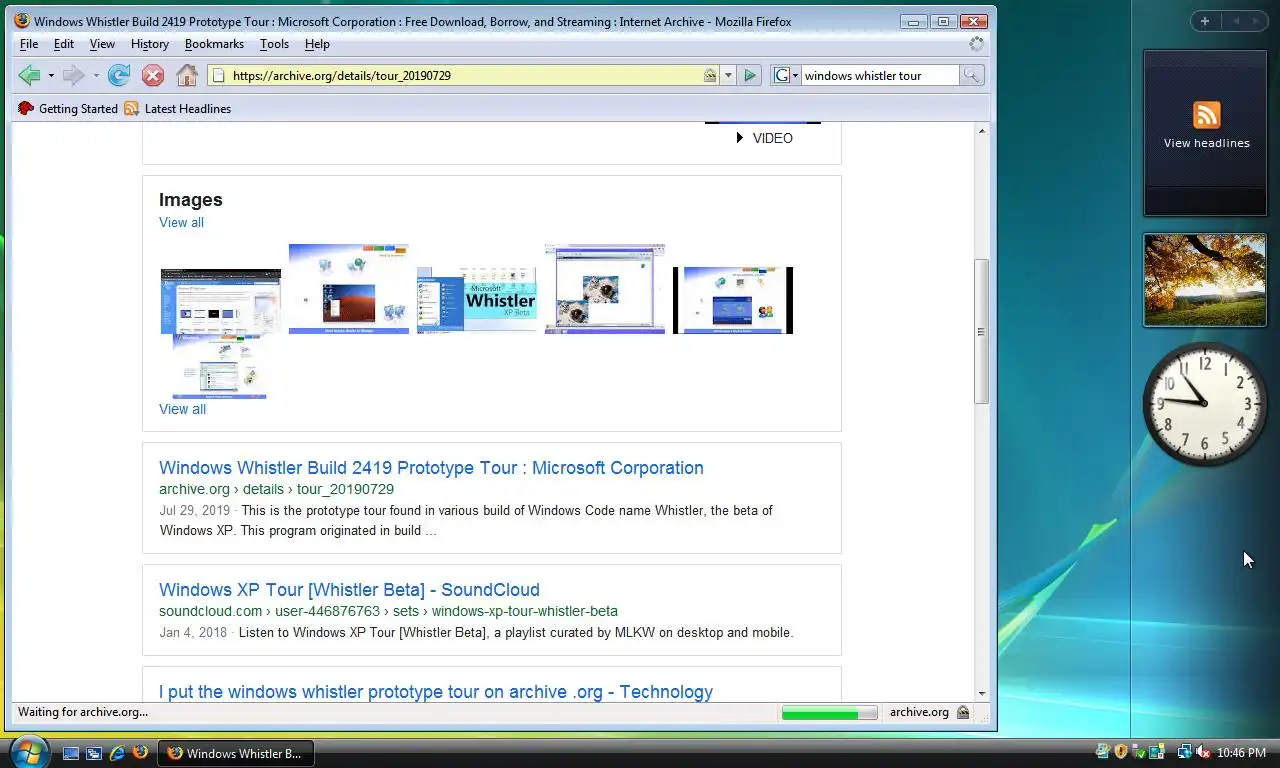Open the thumbnail with the red desert picture
1280x768 pixels.
coord(349,289)
